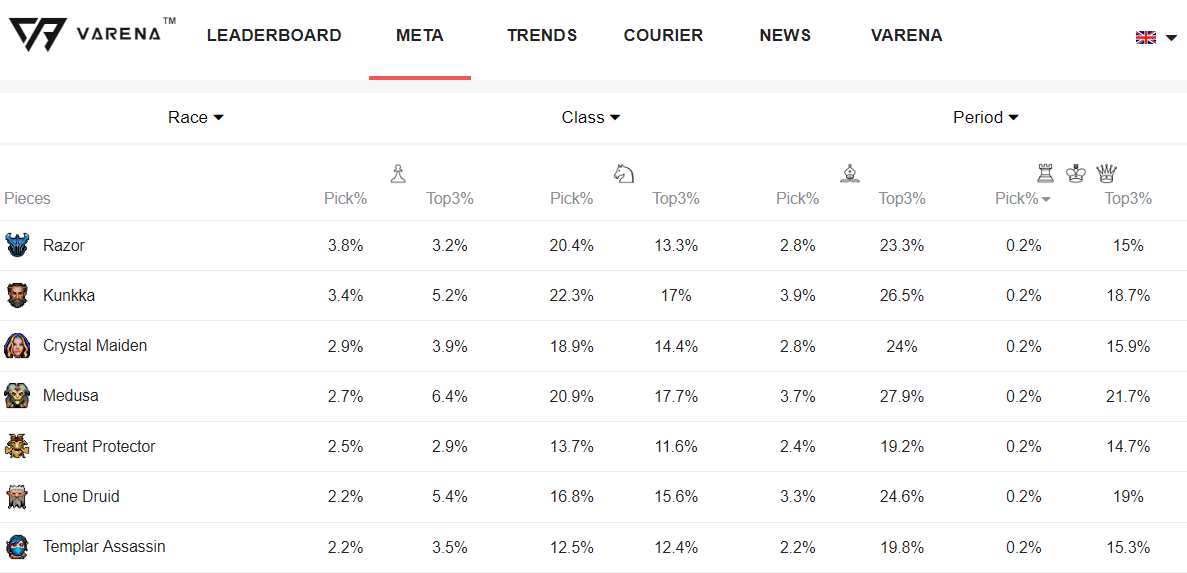Click the Razor hero icon

coord(18,246)
